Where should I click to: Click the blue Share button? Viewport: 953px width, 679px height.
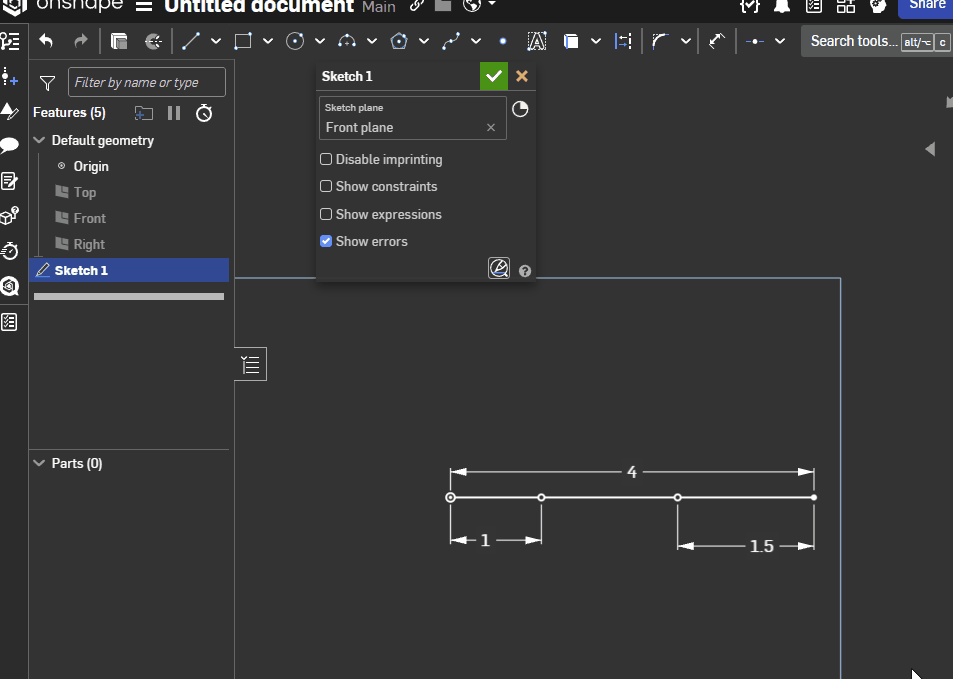coord(926,6)
